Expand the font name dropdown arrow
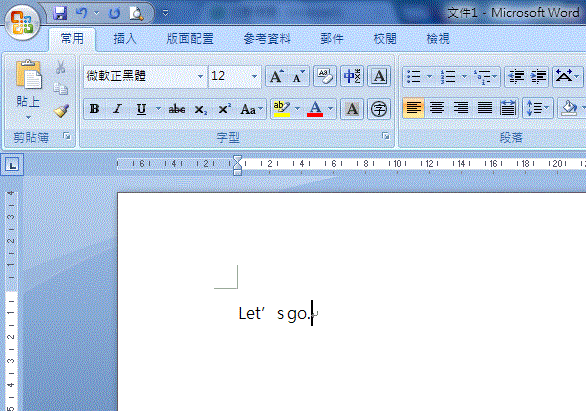Viewport: 586px width, 411px height. (201, 76)
